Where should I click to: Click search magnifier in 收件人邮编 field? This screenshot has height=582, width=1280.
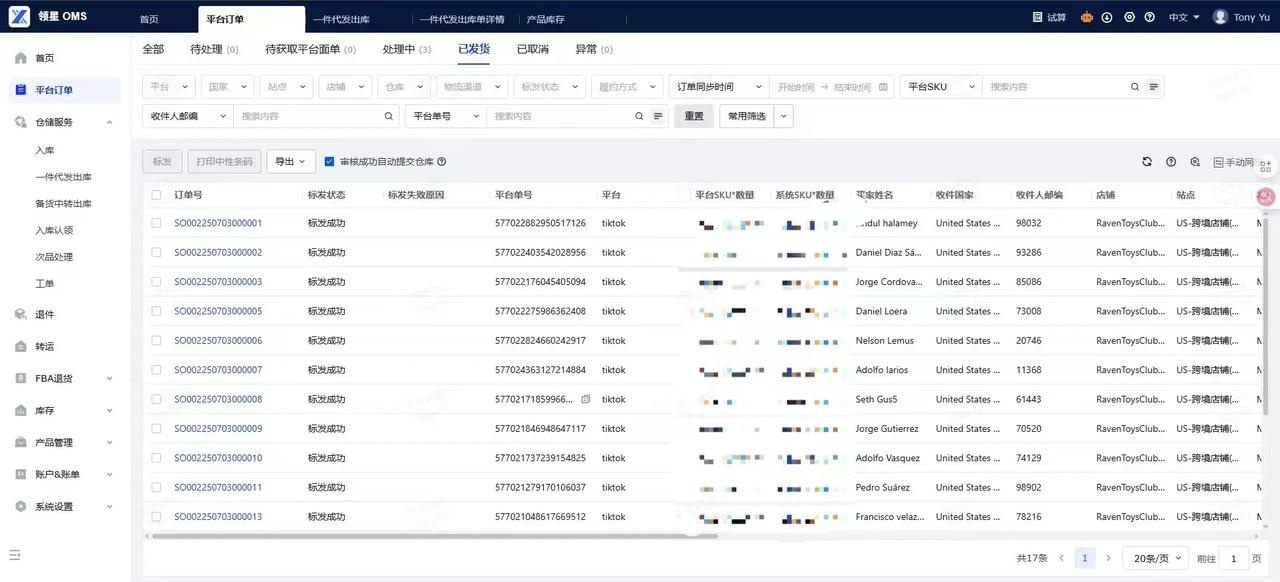tap(390, 116)
